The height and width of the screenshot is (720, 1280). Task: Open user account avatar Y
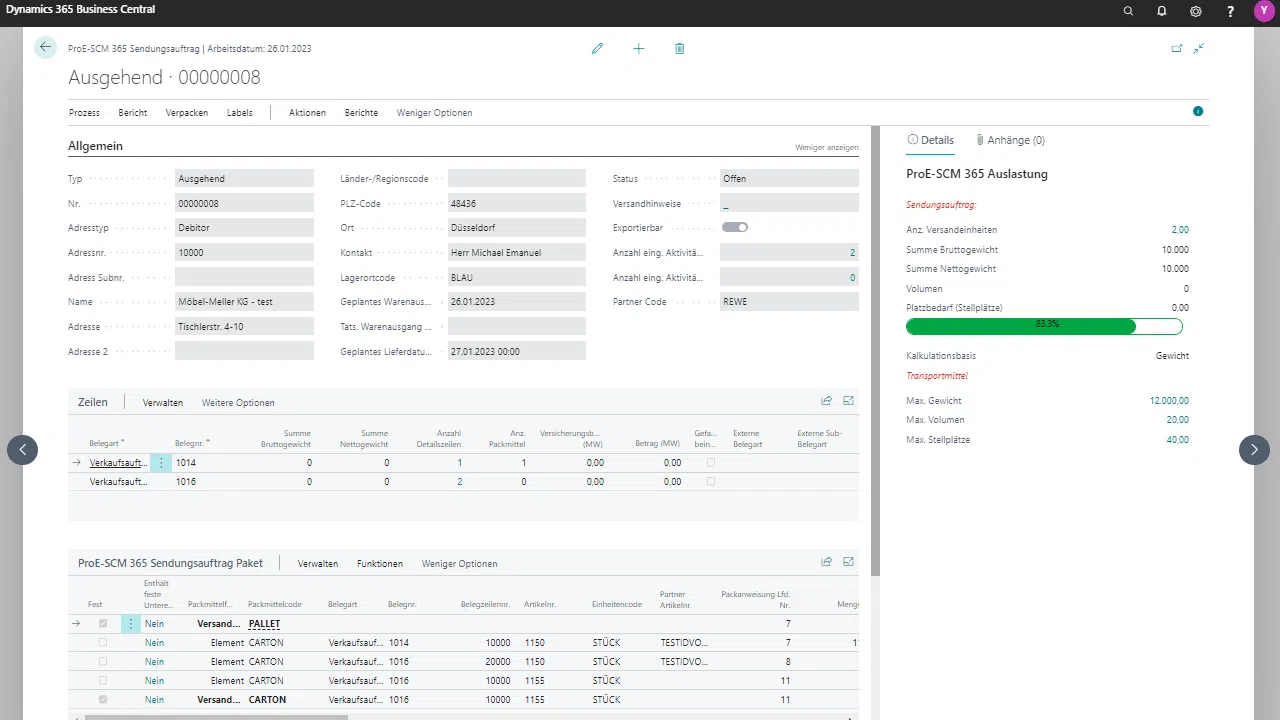pyautogui.click(x=1264, y=12)
